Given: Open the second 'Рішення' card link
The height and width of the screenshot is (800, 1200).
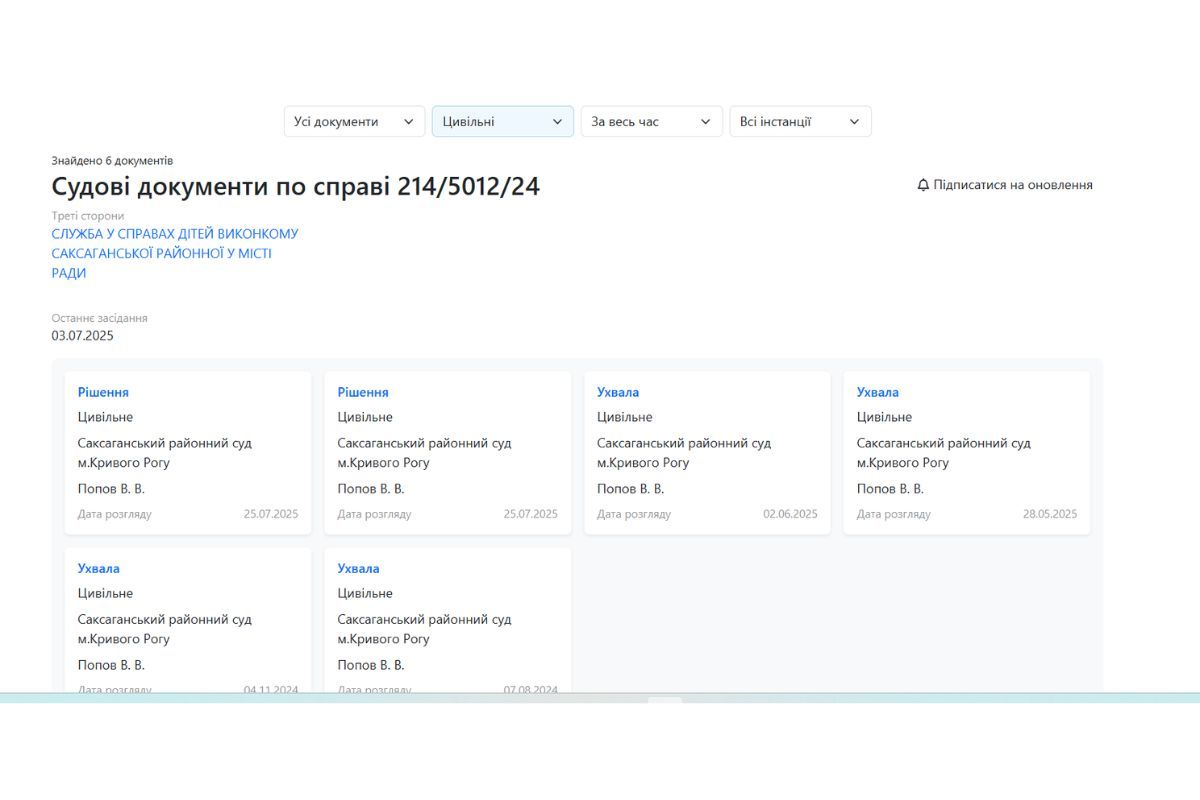Looking at the screenshot, I should pyautogui.click(x=363, y=392).
